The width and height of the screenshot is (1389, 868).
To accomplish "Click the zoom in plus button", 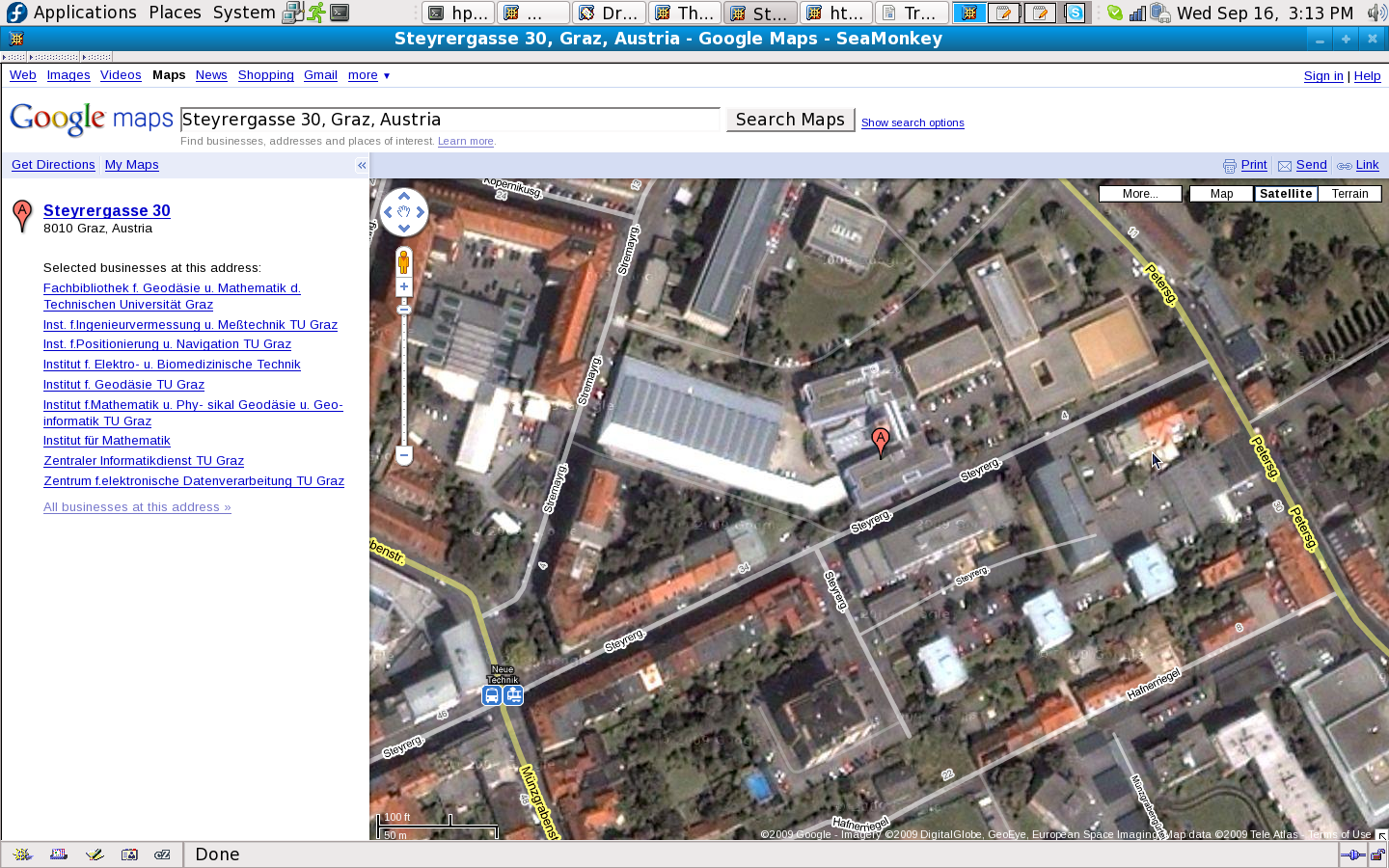I will click(x=404, y=286).
